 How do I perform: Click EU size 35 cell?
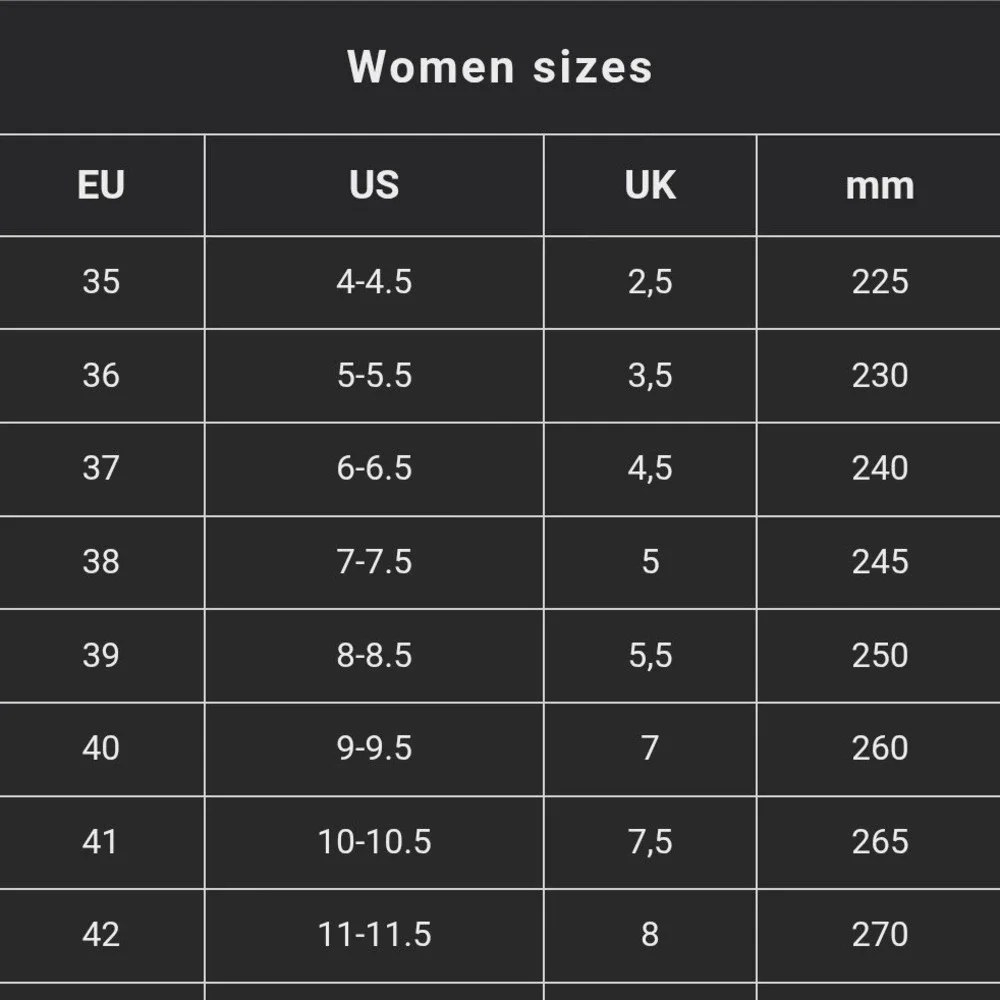[x=101, y=283]
